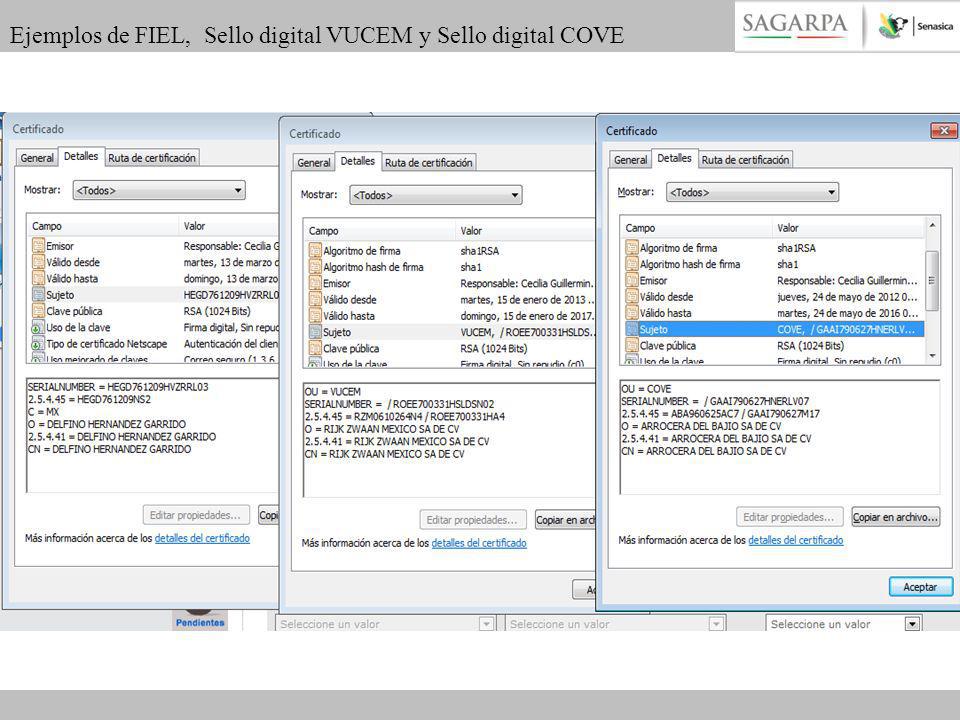Click Válido hasta icon in right certificate window
This screenshot has height=720, width=960.
coord(632,313)
